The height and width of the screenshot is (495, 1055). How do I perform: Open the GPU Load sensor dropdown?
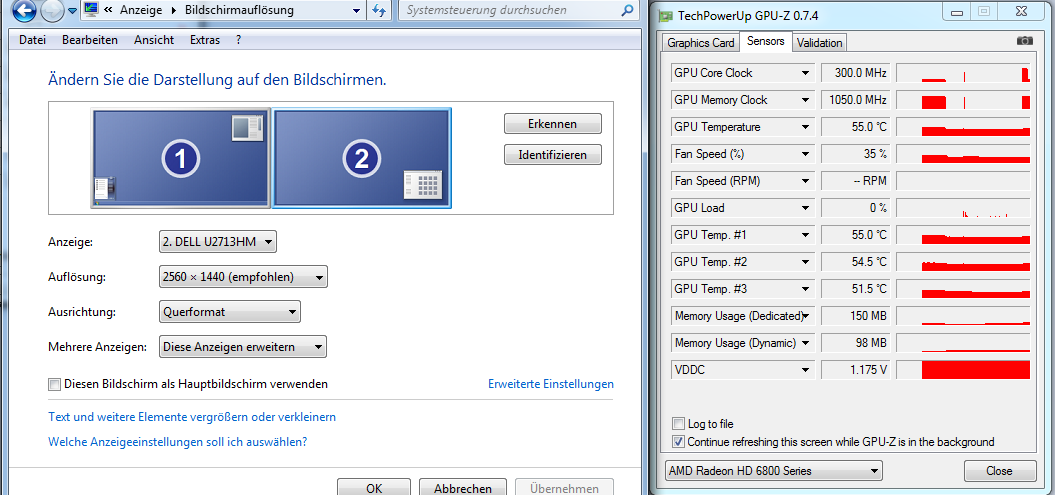[x=805, y=208]
